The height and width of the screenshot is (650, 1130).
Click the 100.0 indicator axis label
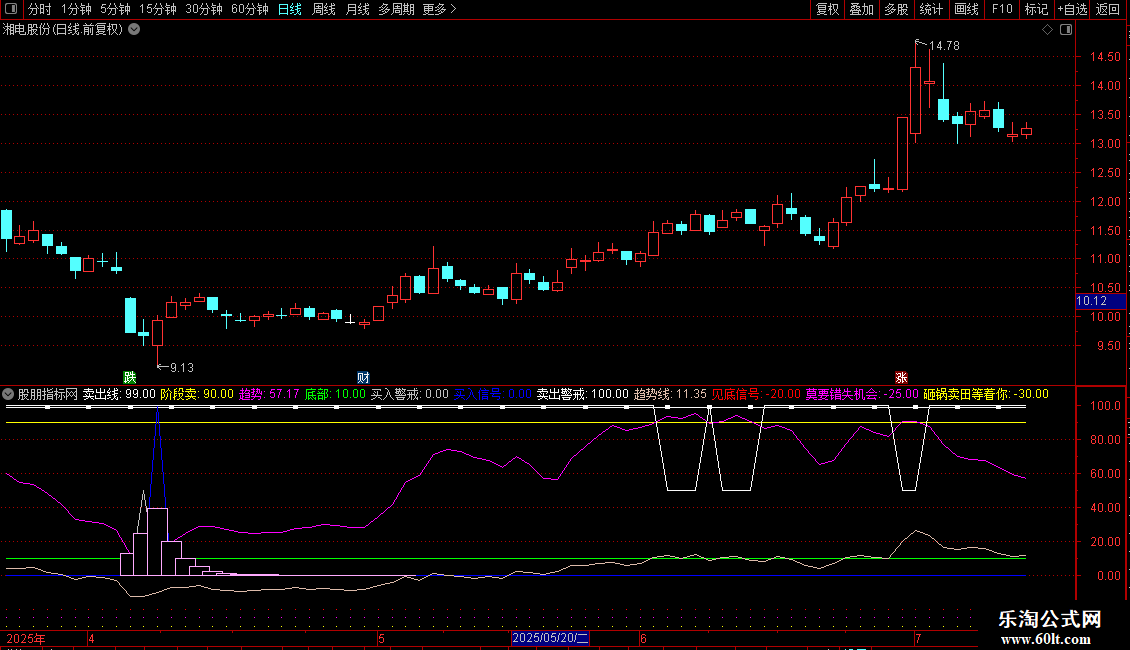point(1105,406)
